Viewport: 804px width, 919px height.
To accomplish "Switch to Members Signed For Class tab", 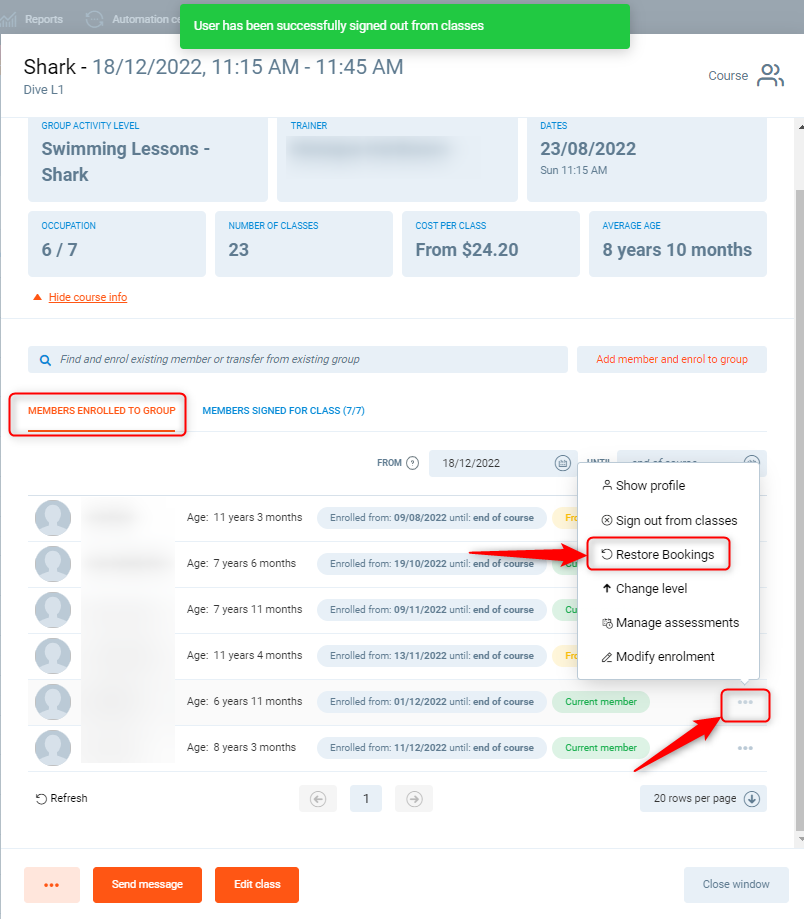I will pos(281,411).
